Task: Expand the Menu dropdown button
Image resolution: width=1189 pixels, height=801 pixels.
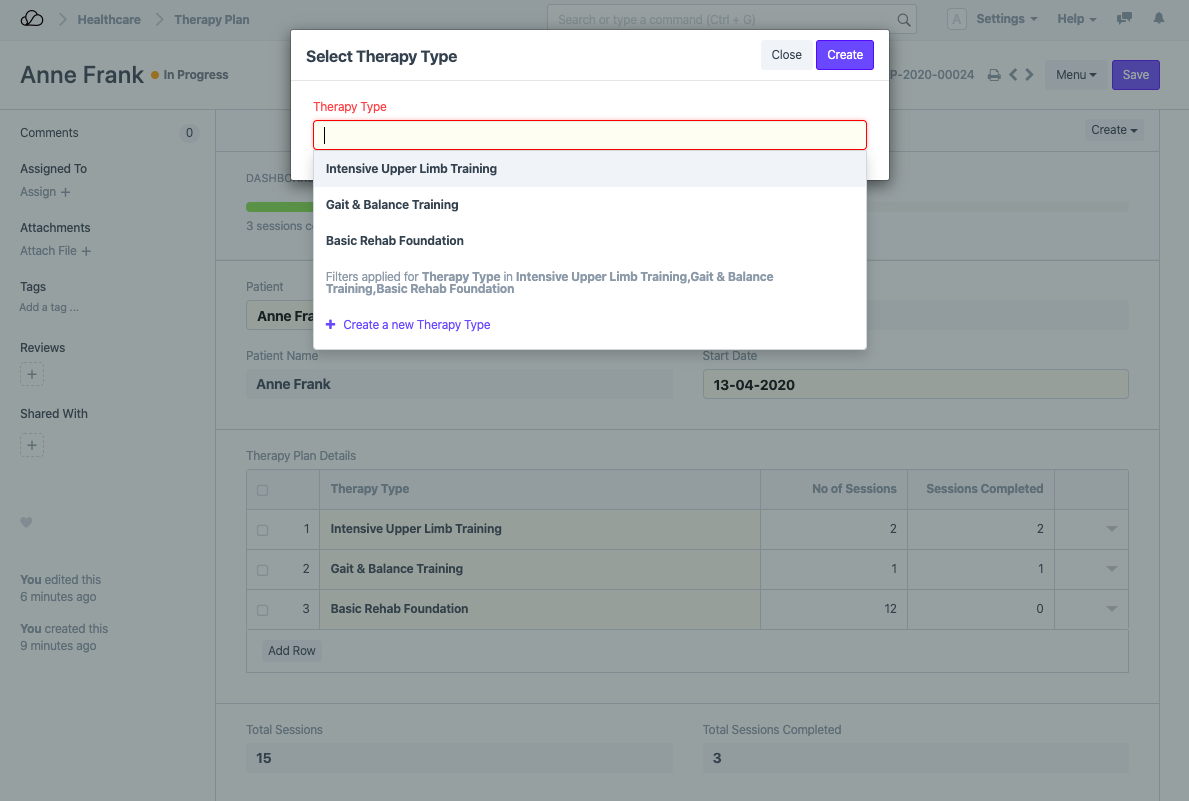Action: point(1075,75)
